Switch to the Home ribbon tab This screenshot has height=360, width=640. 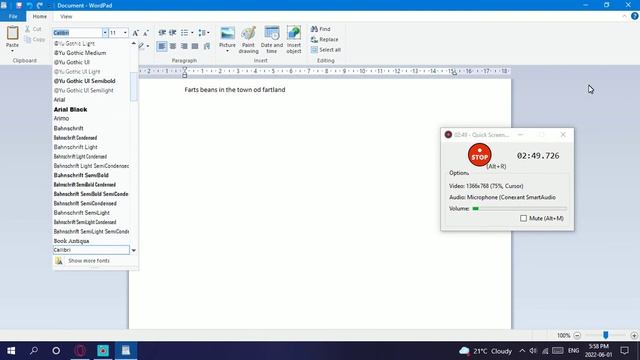point(40,16)
